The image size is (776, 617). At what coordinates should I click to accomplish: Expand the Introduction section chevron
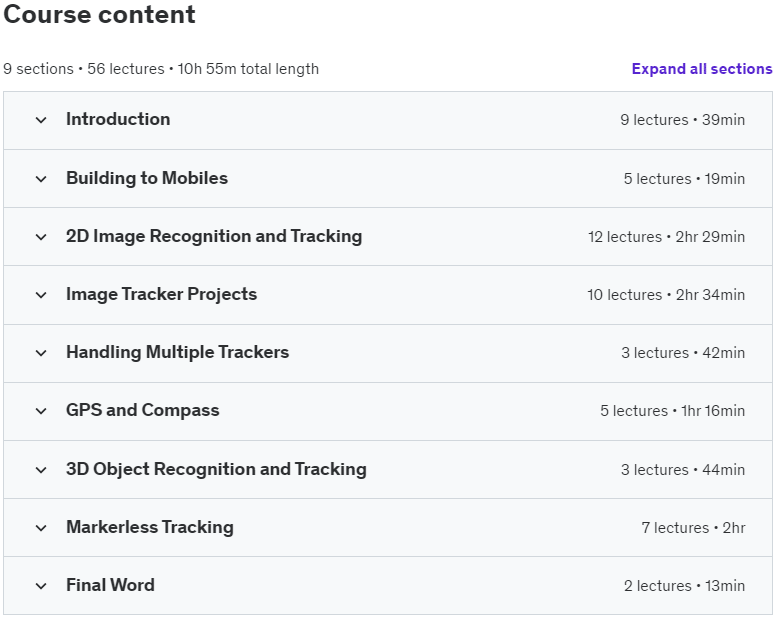[x=41, y=120]
